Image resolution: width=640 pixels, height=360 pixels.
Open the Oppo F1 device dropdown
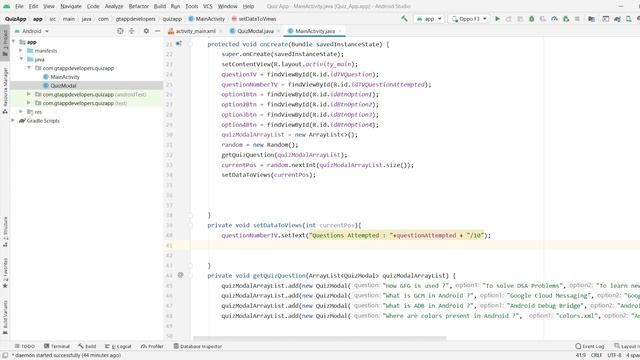(469, 19)
